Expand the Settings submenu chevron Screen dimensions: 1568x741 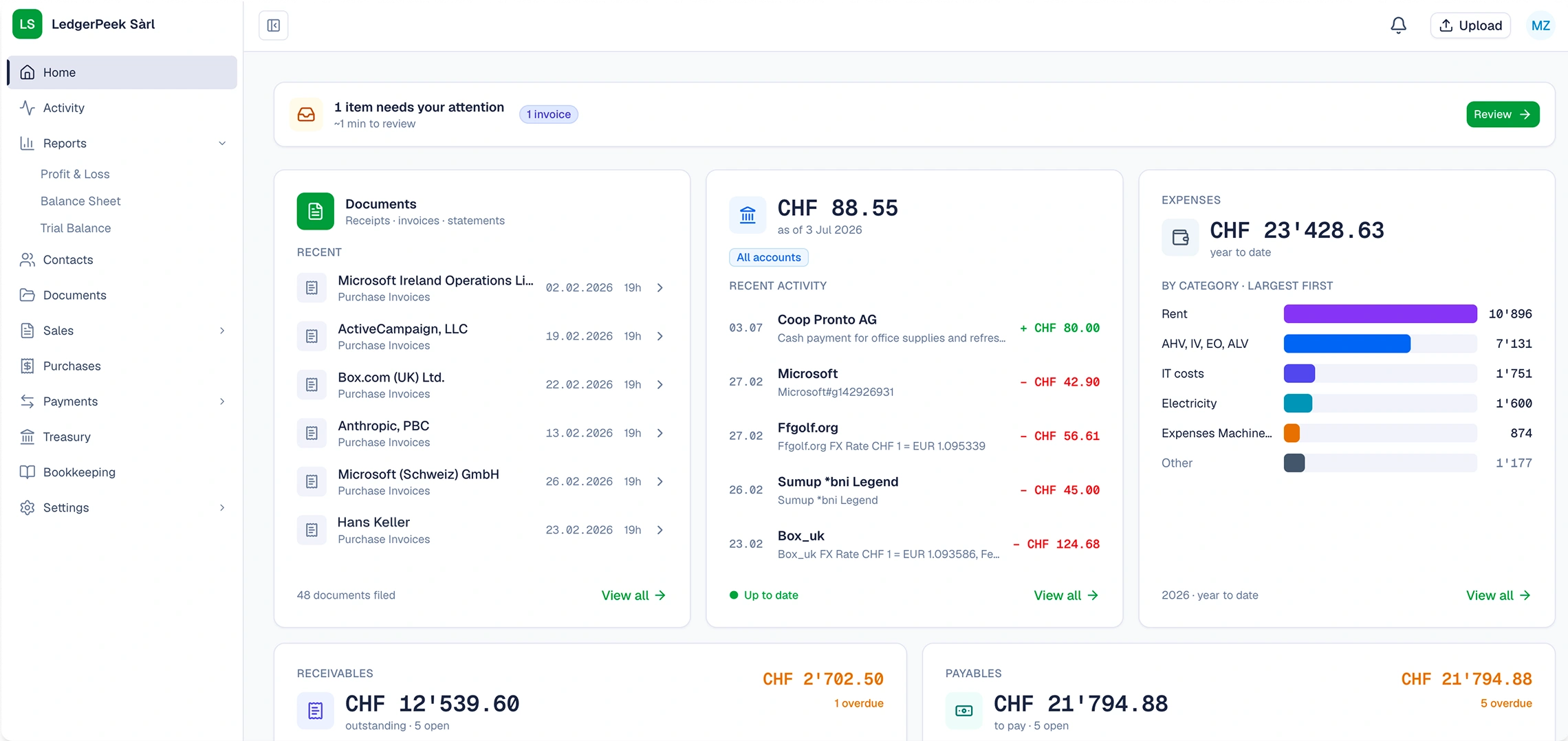tap(222, 507)
